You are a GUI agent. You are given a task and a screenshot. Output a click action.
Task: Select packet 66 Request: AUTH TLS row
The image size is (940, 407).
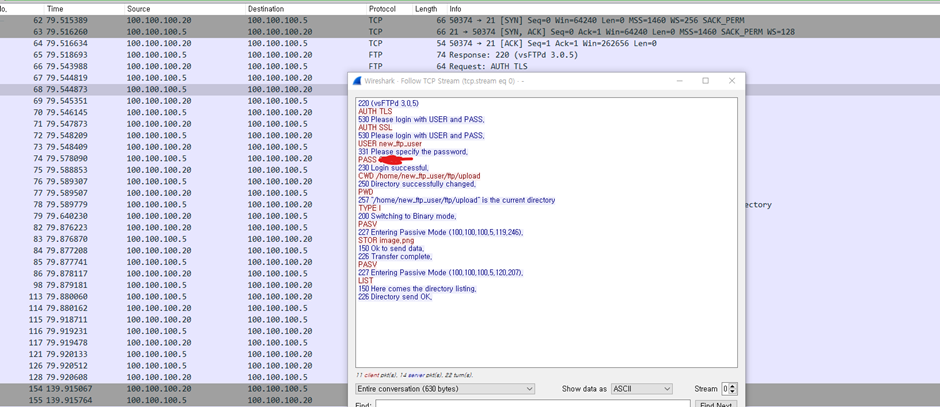[x=470, y=66]
